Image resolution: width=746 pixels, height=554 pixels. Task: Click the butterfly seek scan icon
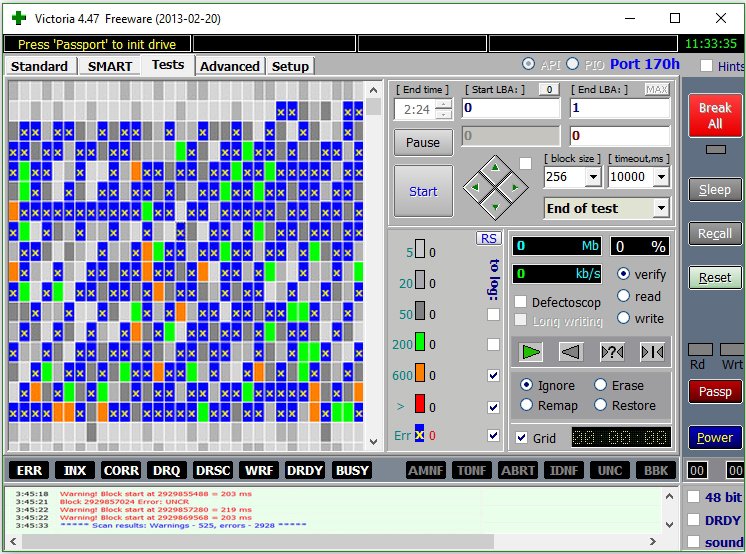(x=651, y=351)
